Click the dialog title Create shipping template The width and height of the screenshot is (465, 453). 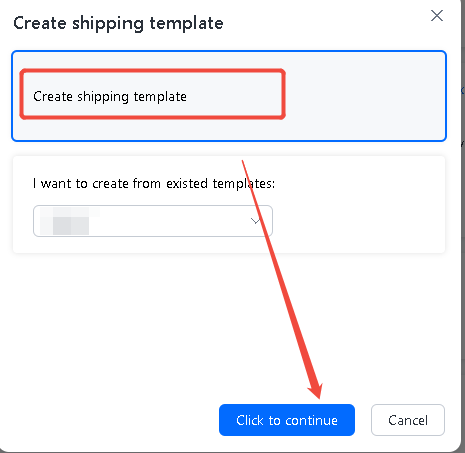coord(118,23)
